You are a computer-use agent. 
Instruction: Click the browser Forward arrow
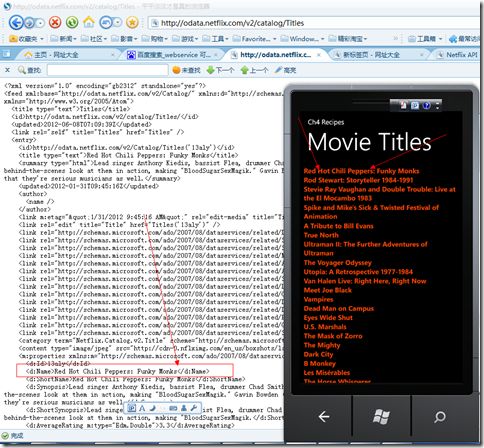[x=30, y=23]
